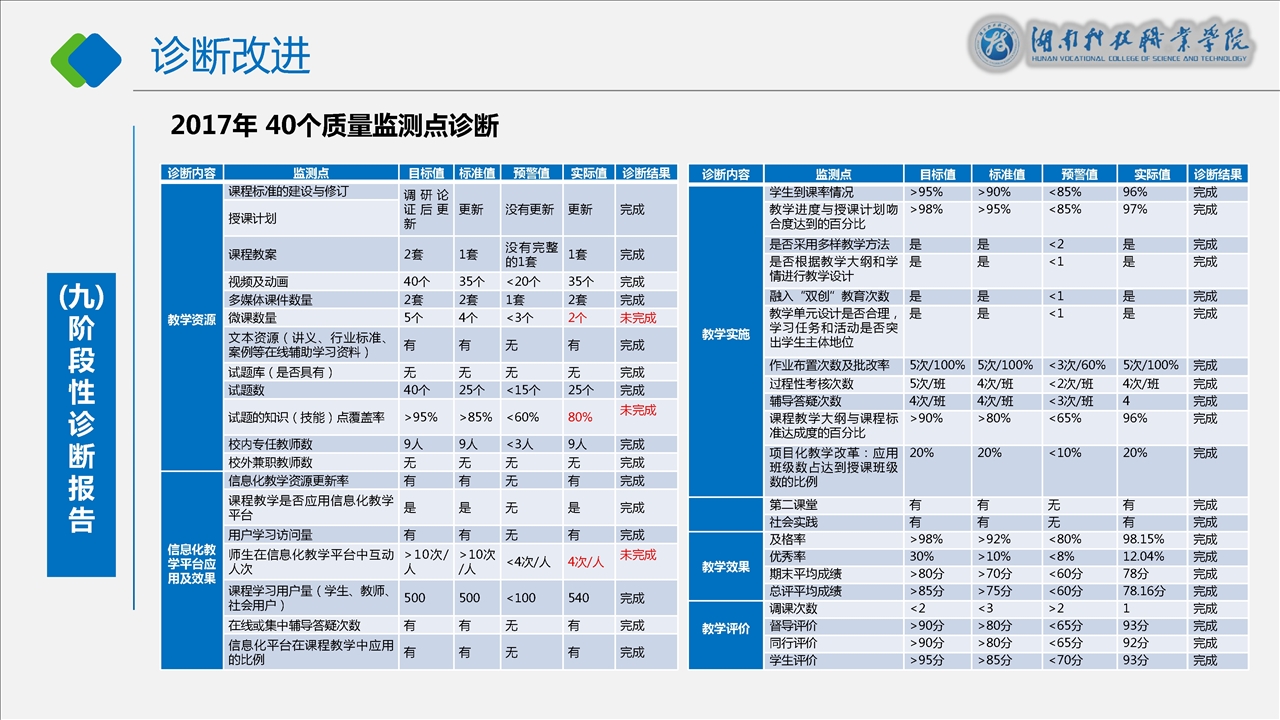Click the blue-green diamond logo beside the title
The image size is (1280, 720).
tap(86, 58)
